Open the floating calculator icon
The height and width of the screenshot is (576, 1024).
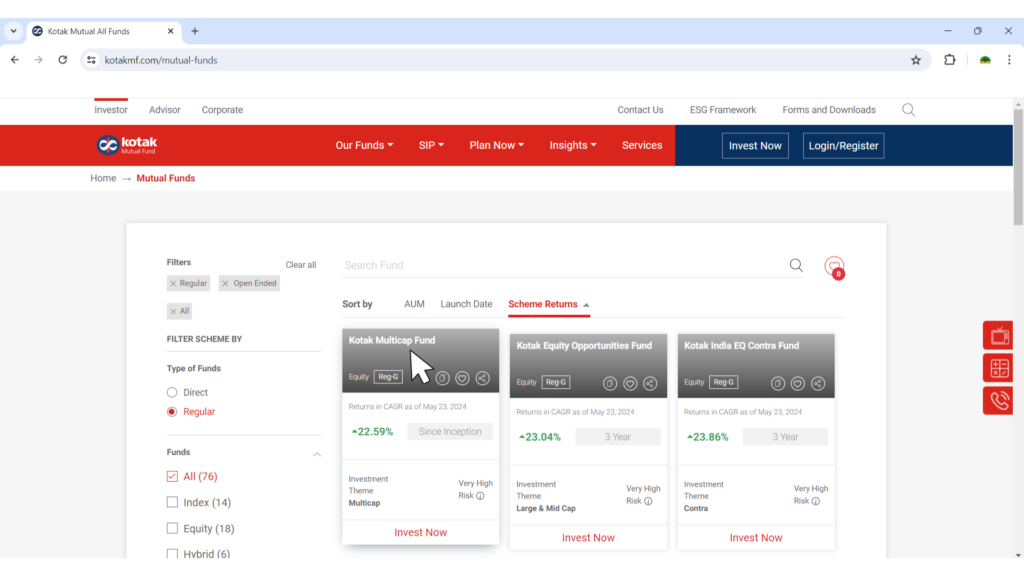(999, 368)
